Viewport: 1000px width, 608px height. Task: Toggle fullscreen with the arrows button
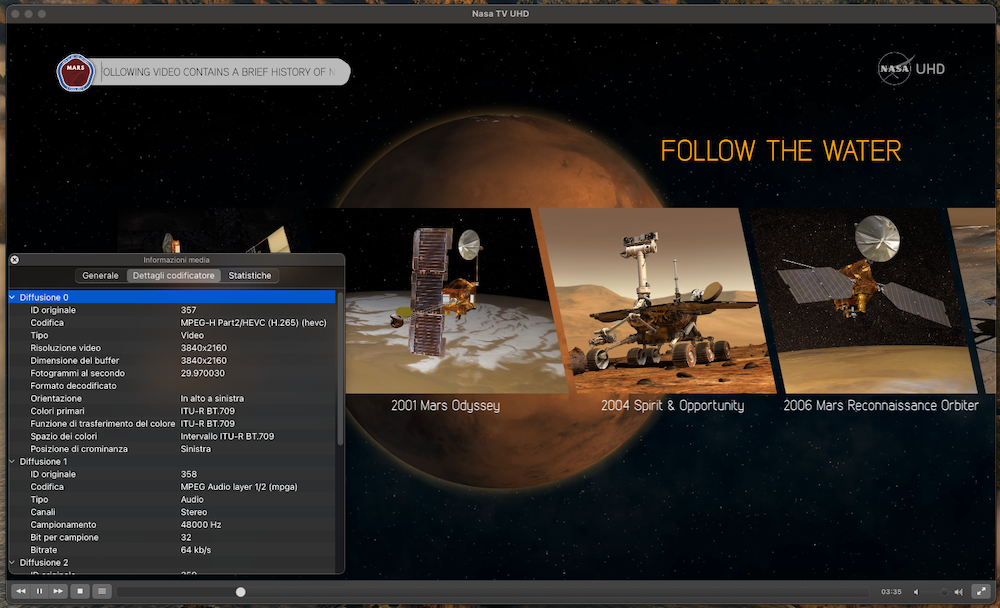[x=981, y=591]
